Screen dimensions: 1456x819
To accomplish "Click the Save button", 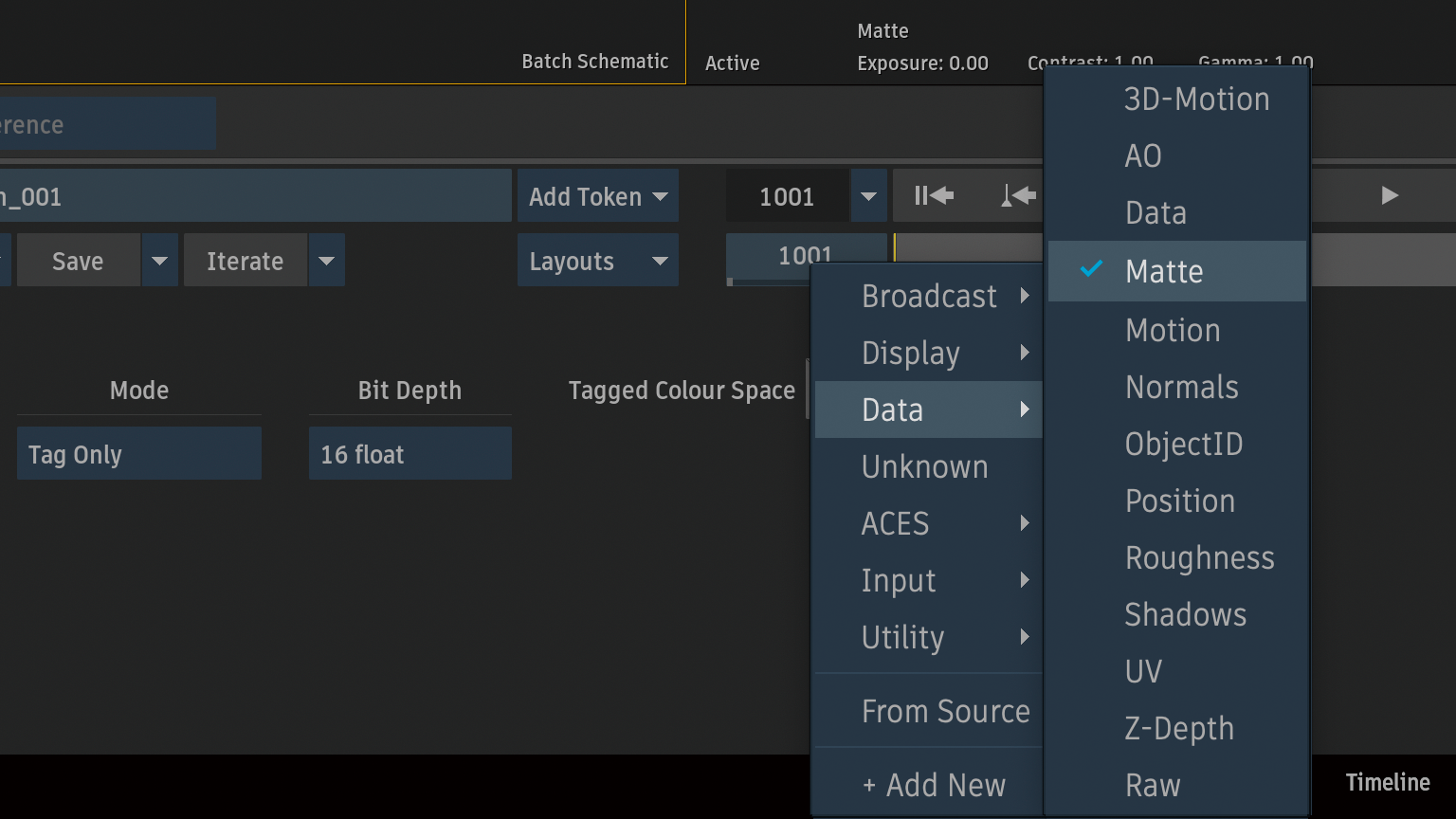I will click(x=78, y=261).
